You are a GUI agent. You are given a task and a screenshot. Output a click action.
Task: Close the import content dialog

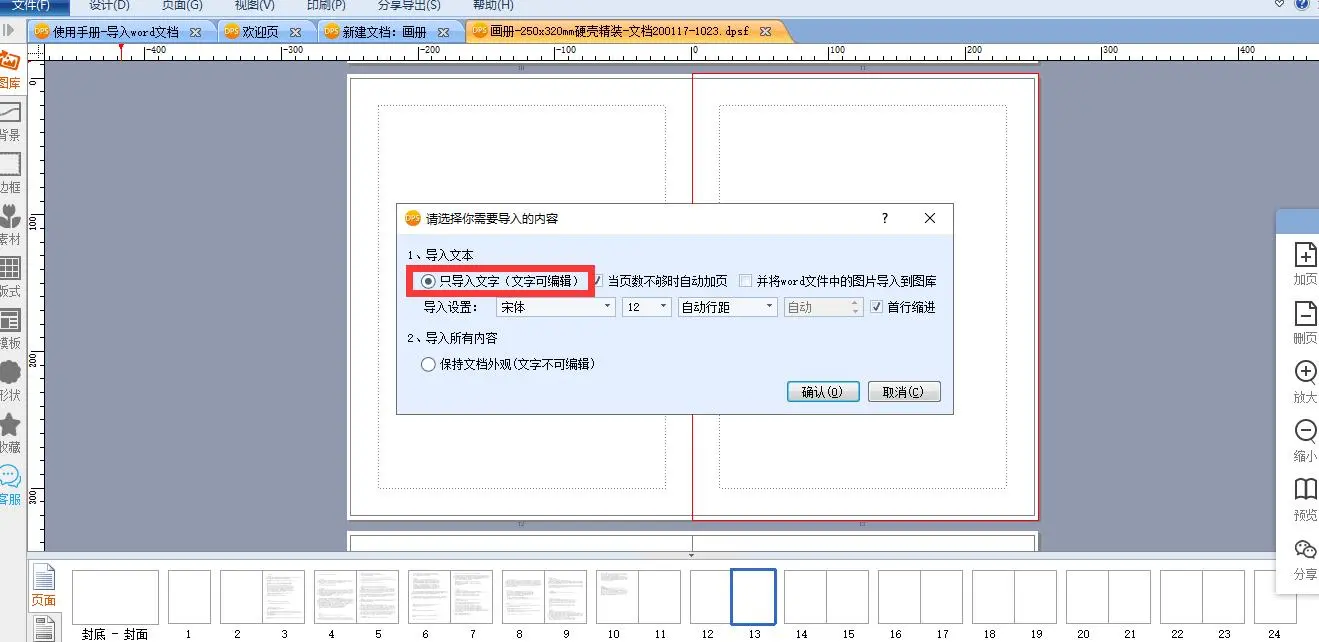(930, 218)
